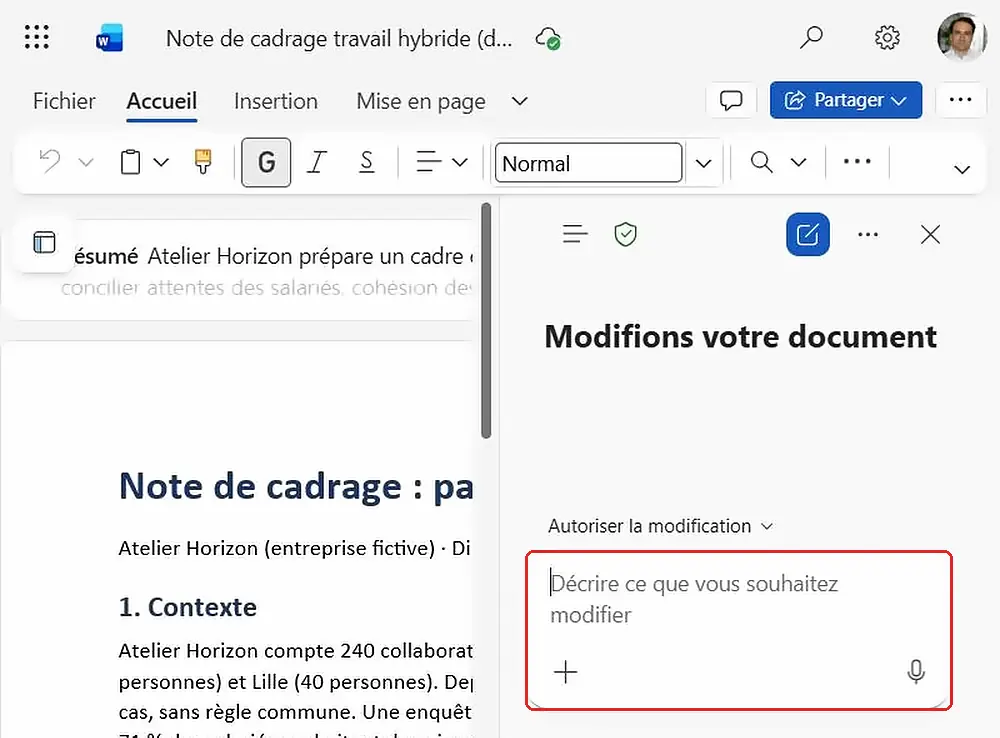Click the green shield protection icon
This screenshot has height=738, width=1000.
[x=625, y=234]
